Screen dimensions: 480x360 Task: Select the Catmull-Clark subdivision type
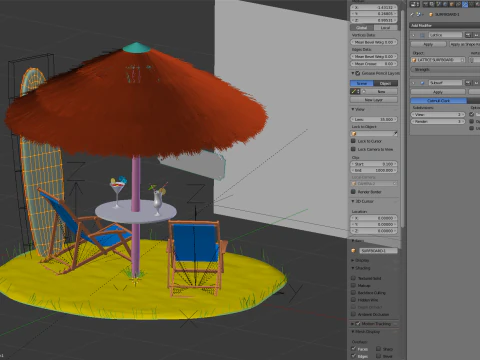[x=439, y=100]
